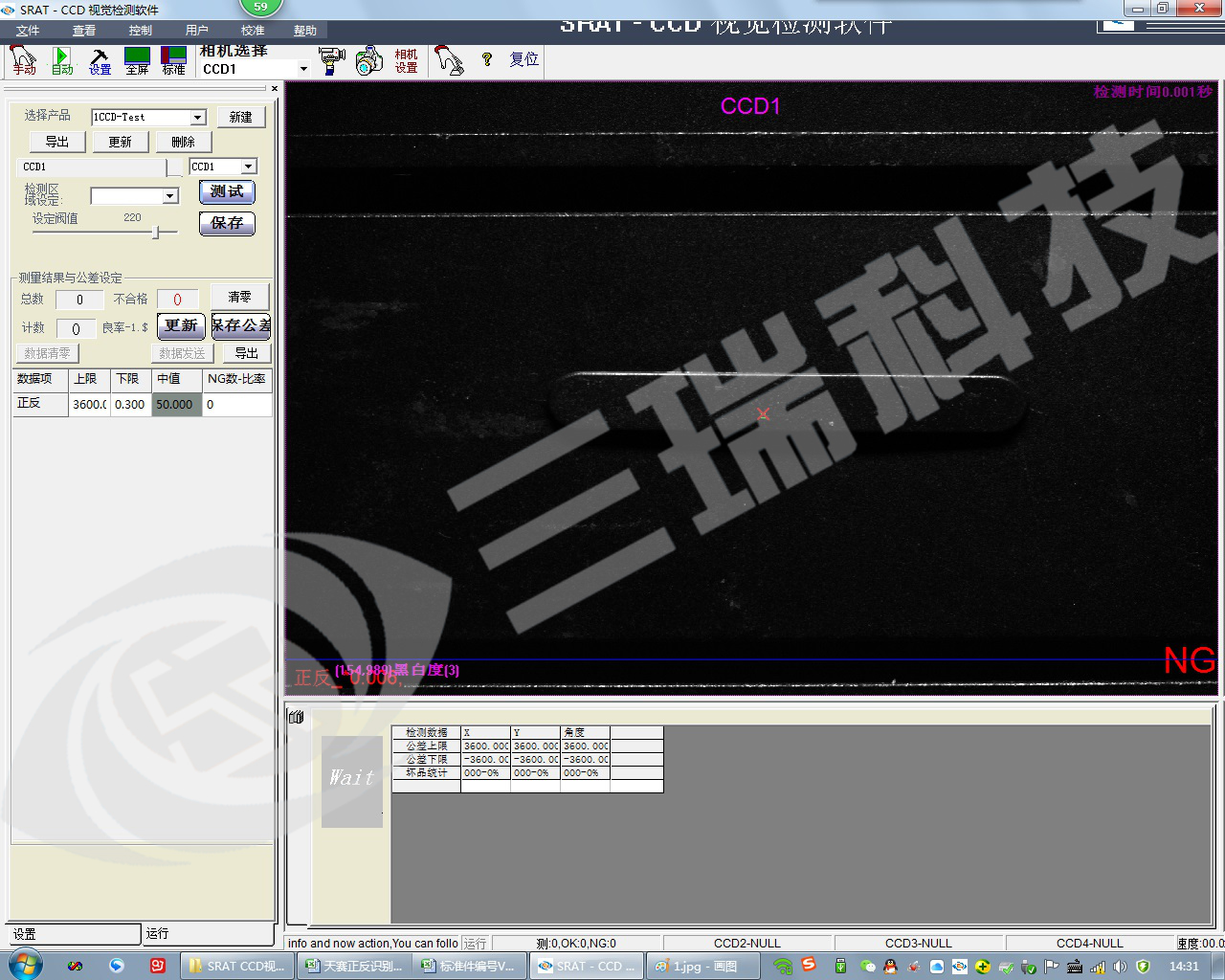This screenshot has height=980, width=1225.
Task: Open the Windows Start button
Action: (25, 966)
